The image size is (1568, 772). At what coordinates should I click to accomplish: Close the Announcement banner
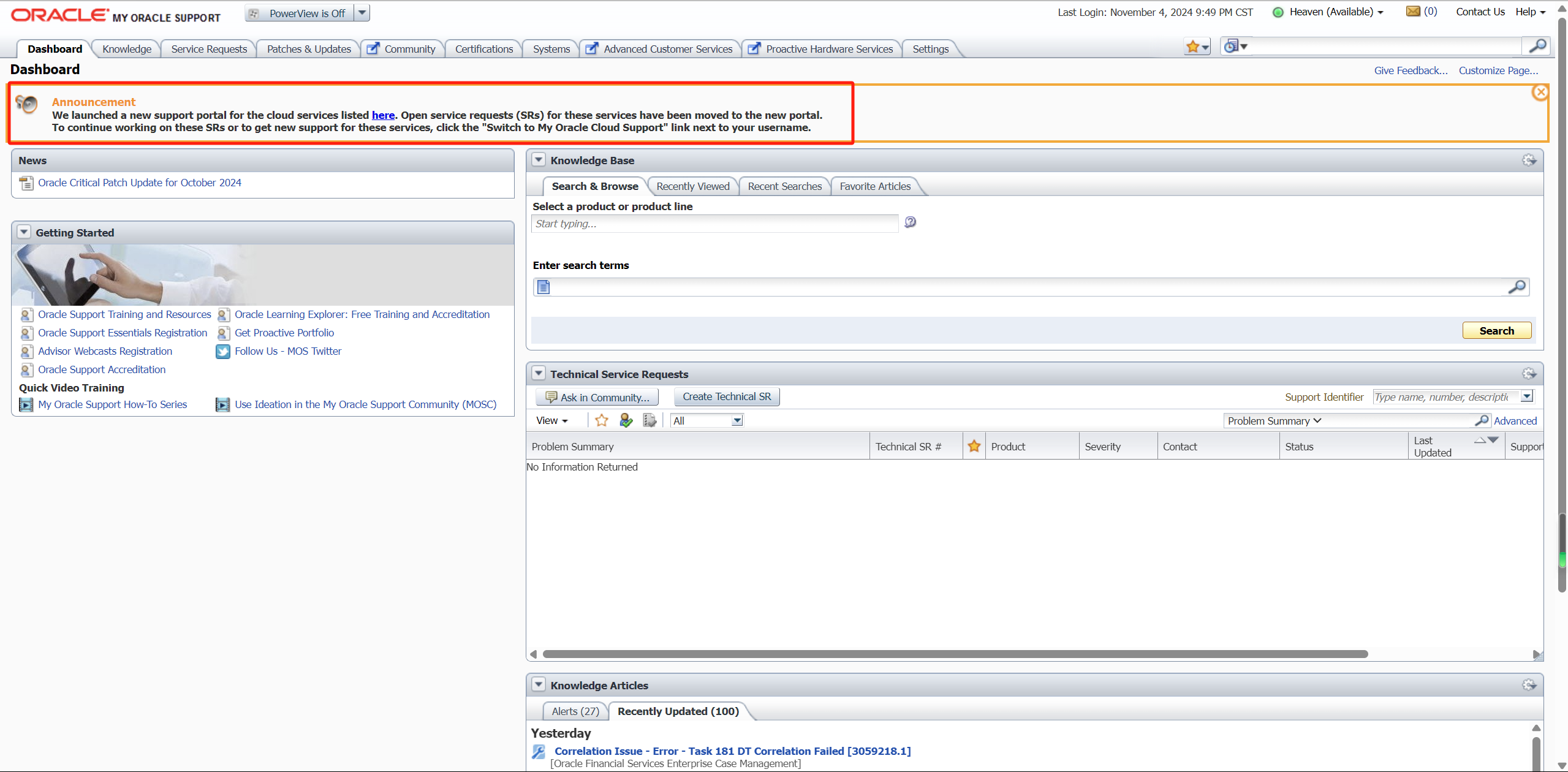coord(1540,93)
